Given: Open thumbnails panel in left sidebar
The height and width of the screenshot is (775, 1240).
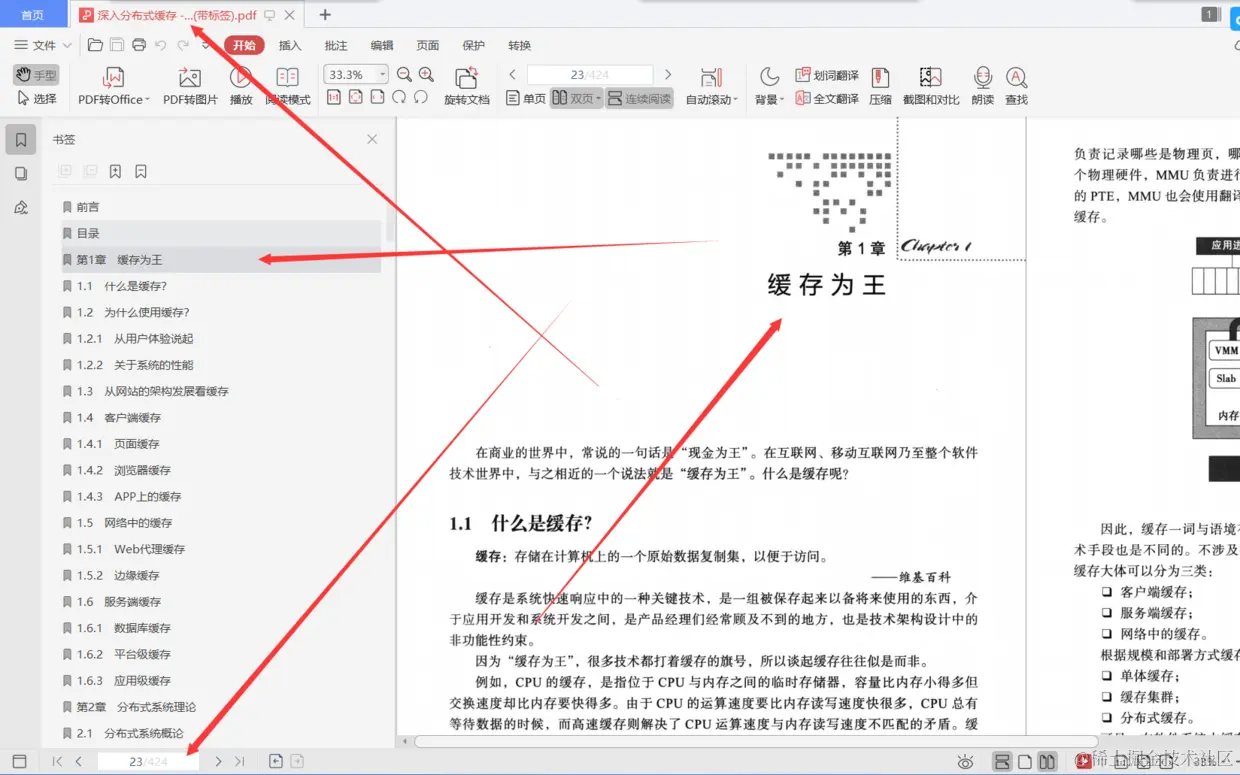Looking at the screenshot, I should tap(21, 174).
